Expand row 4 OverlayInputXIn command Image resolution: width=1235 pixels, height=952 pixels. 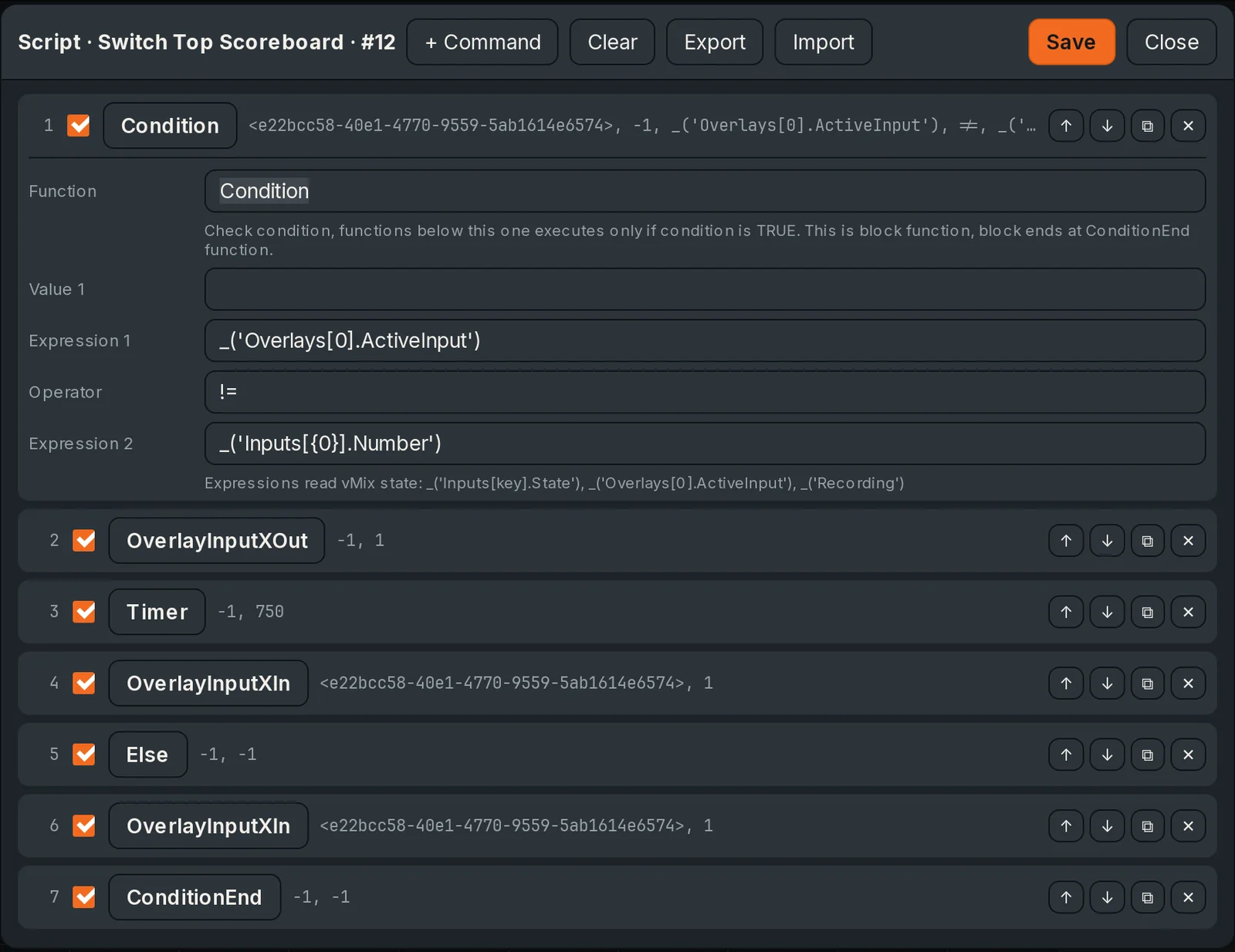tap(208, 684)
